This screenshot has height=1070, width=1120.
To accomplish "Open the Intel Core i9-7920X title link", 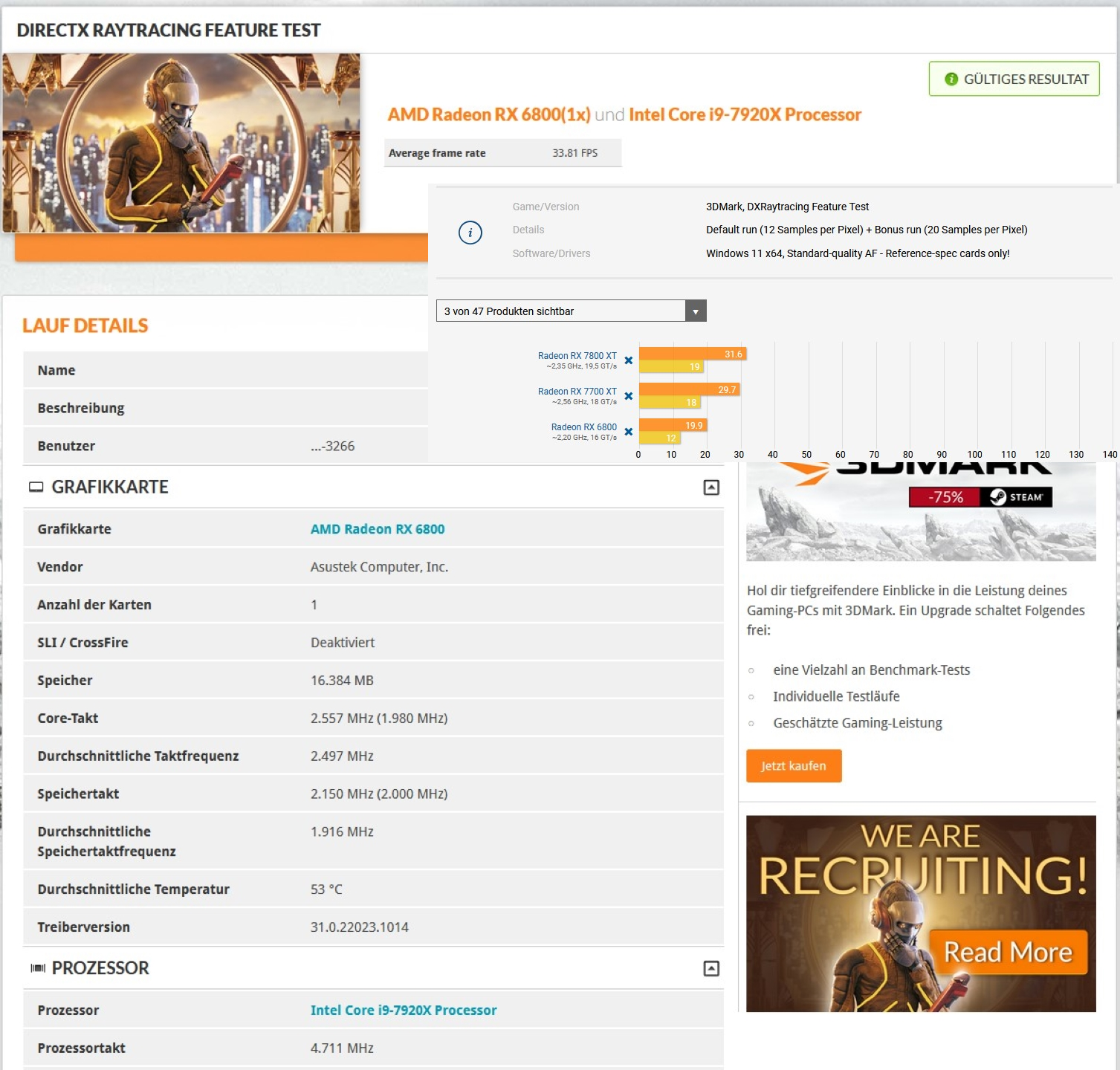I will pyautogui.click(x=745, y=114).
